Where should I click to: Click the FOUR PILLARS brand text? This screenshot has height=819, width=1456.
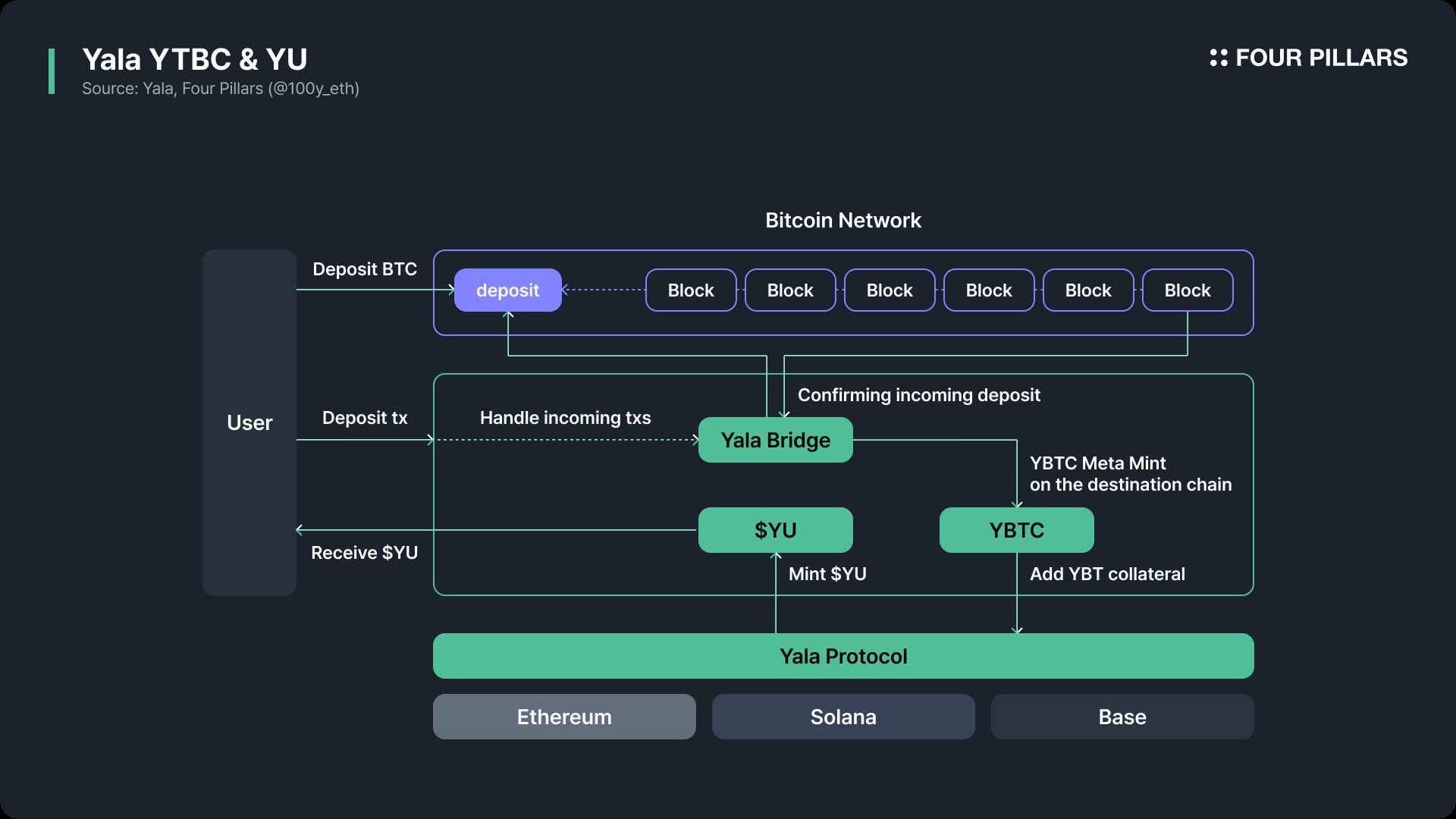[x=1321, y=58]
